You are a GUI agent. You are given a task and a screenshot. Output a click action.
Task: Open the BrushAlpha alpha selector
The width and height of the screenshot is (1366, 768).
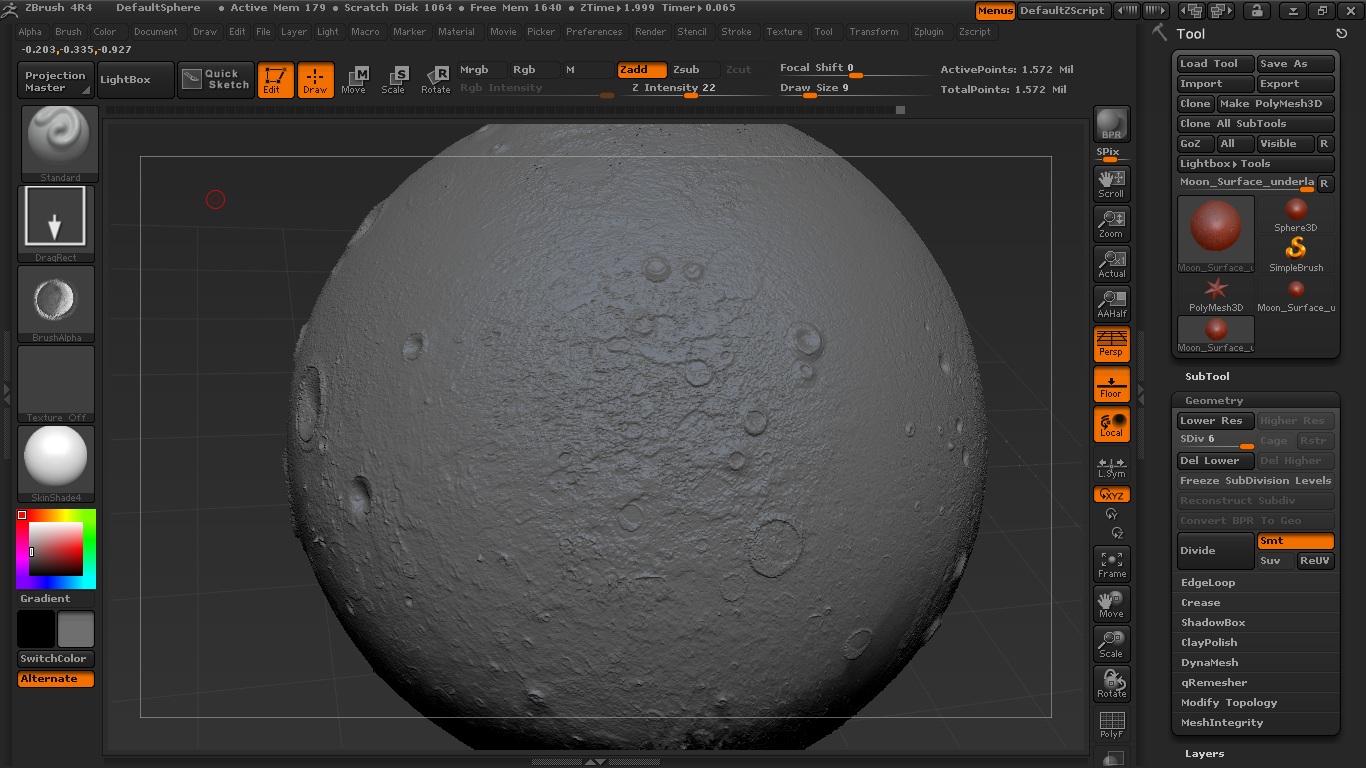tap(57, 304)
